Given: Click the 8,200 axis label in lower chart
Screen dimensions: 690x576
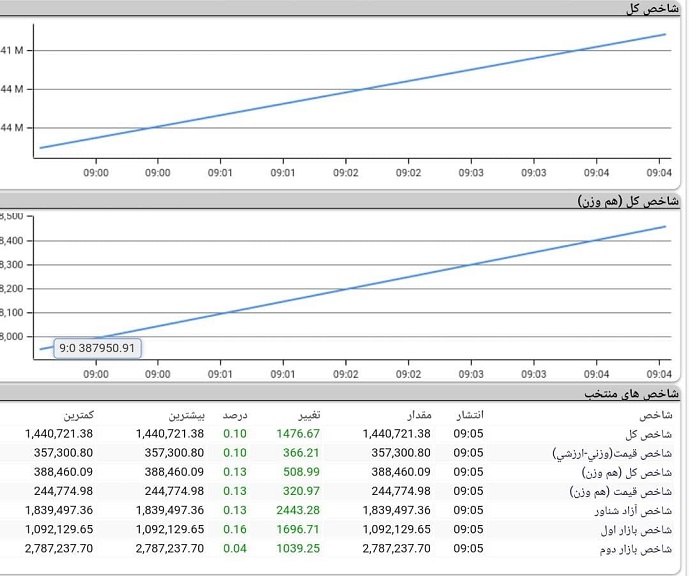Looking at the screenshot, I should [12, 289].
